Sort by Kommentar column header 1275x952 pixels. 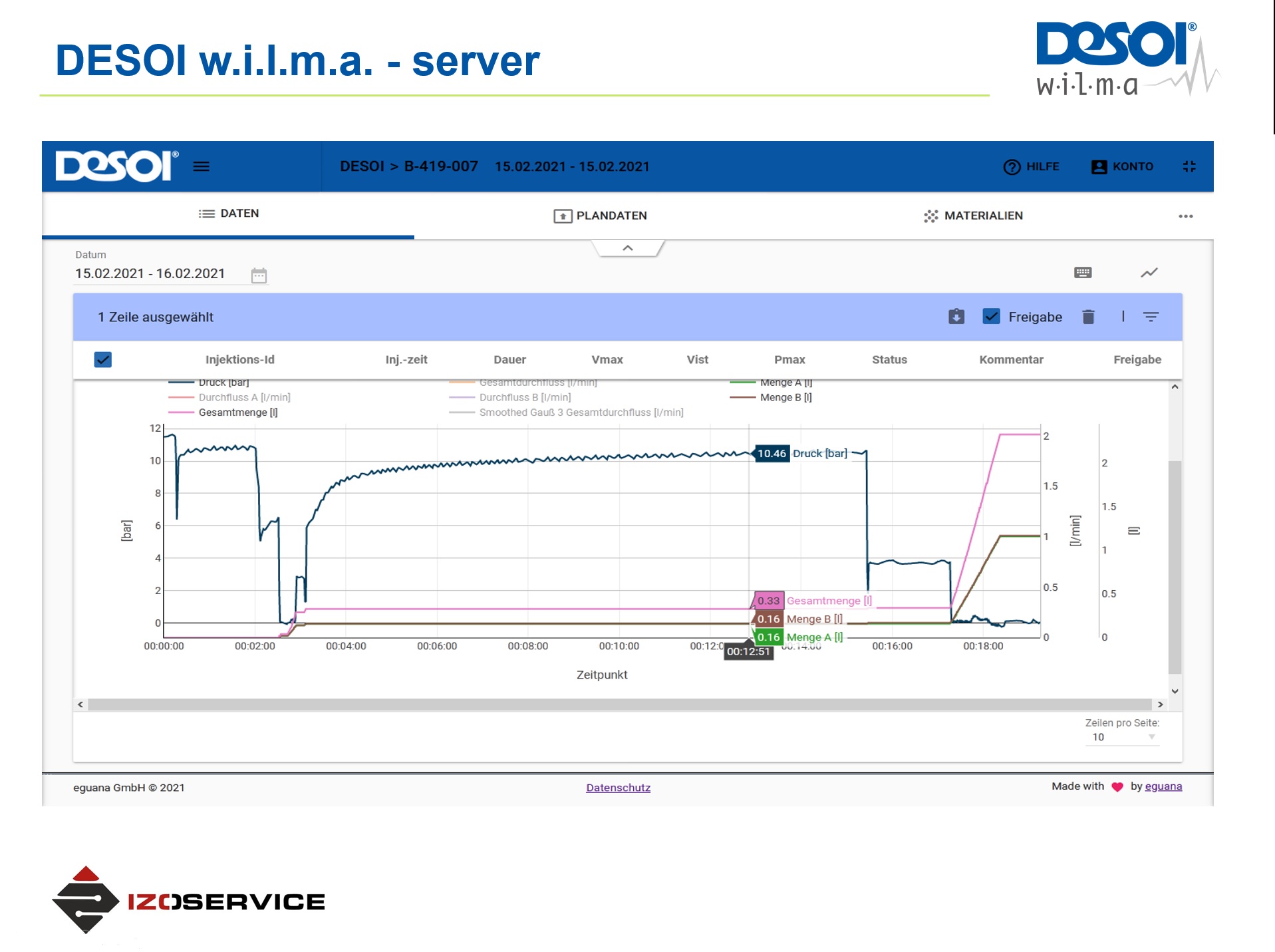tap(1011, 360)
